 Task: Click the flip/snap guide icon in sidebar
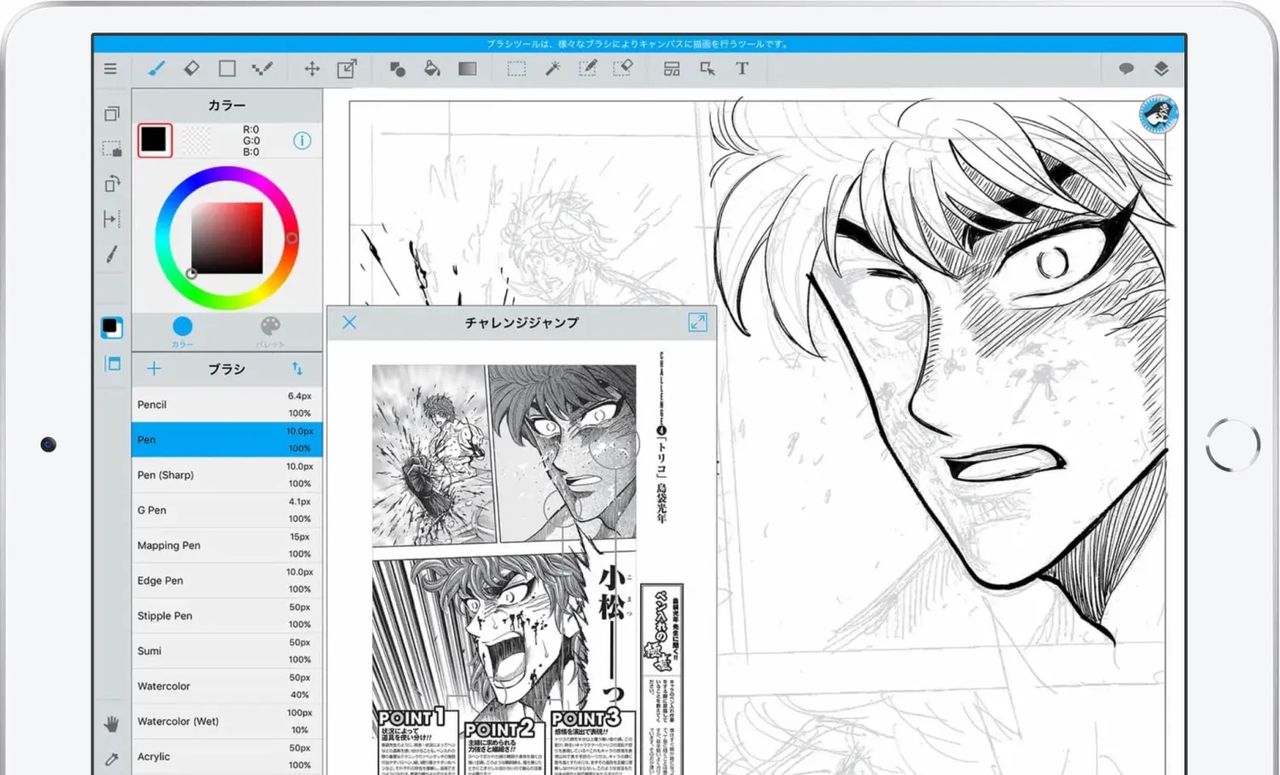coord(112,219)
